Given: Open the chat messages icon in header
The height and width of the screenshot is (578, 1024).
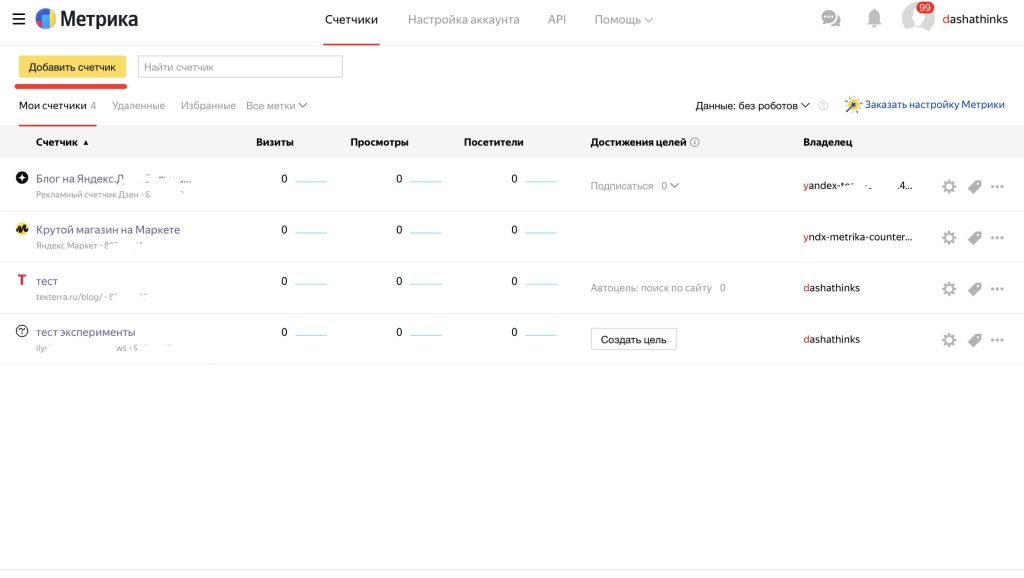Looking at the screenshot, I should [x=830, y=19].
